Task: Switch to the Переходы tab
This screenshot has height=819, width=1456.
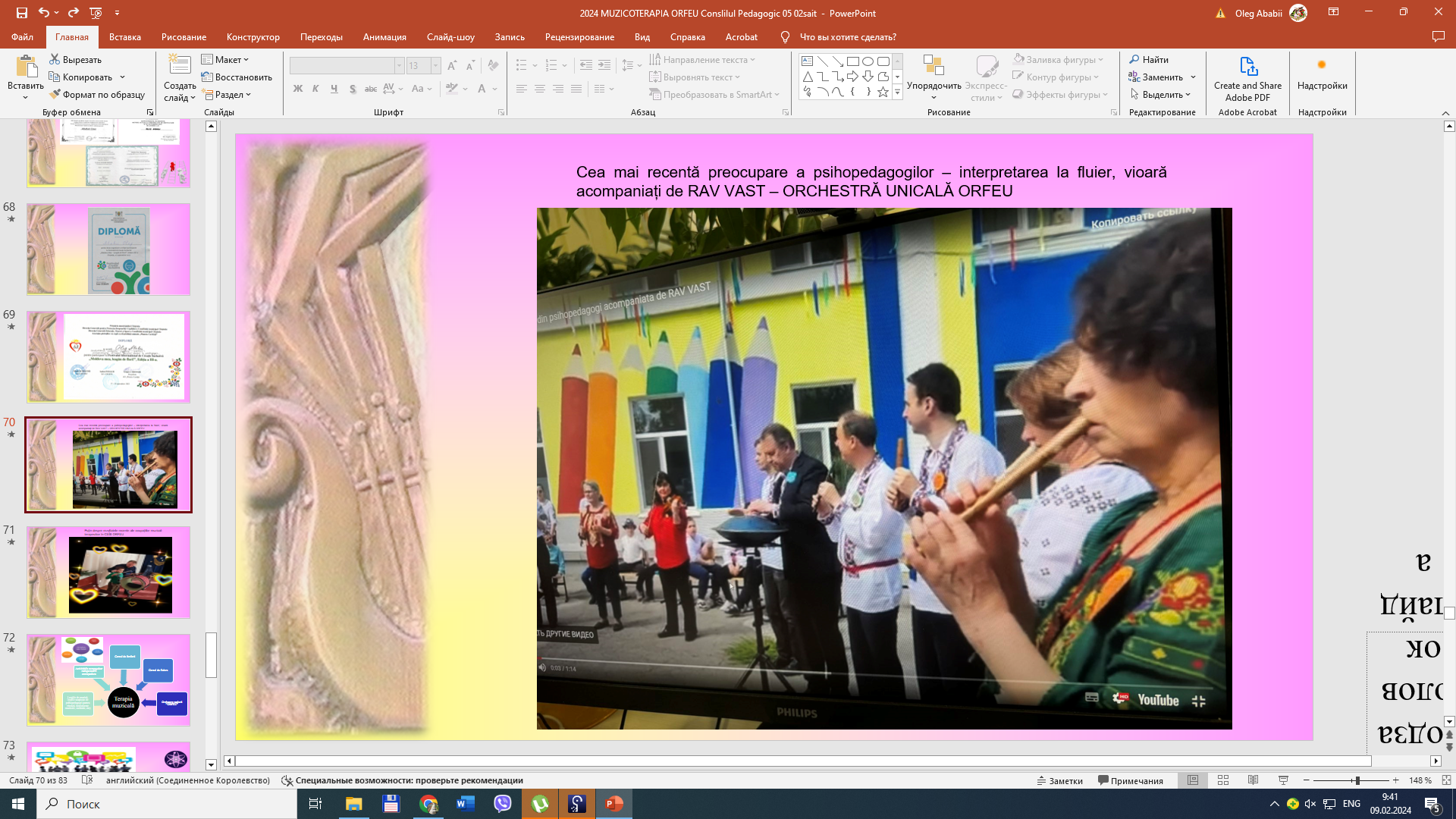Action: [x=322, y=36]
